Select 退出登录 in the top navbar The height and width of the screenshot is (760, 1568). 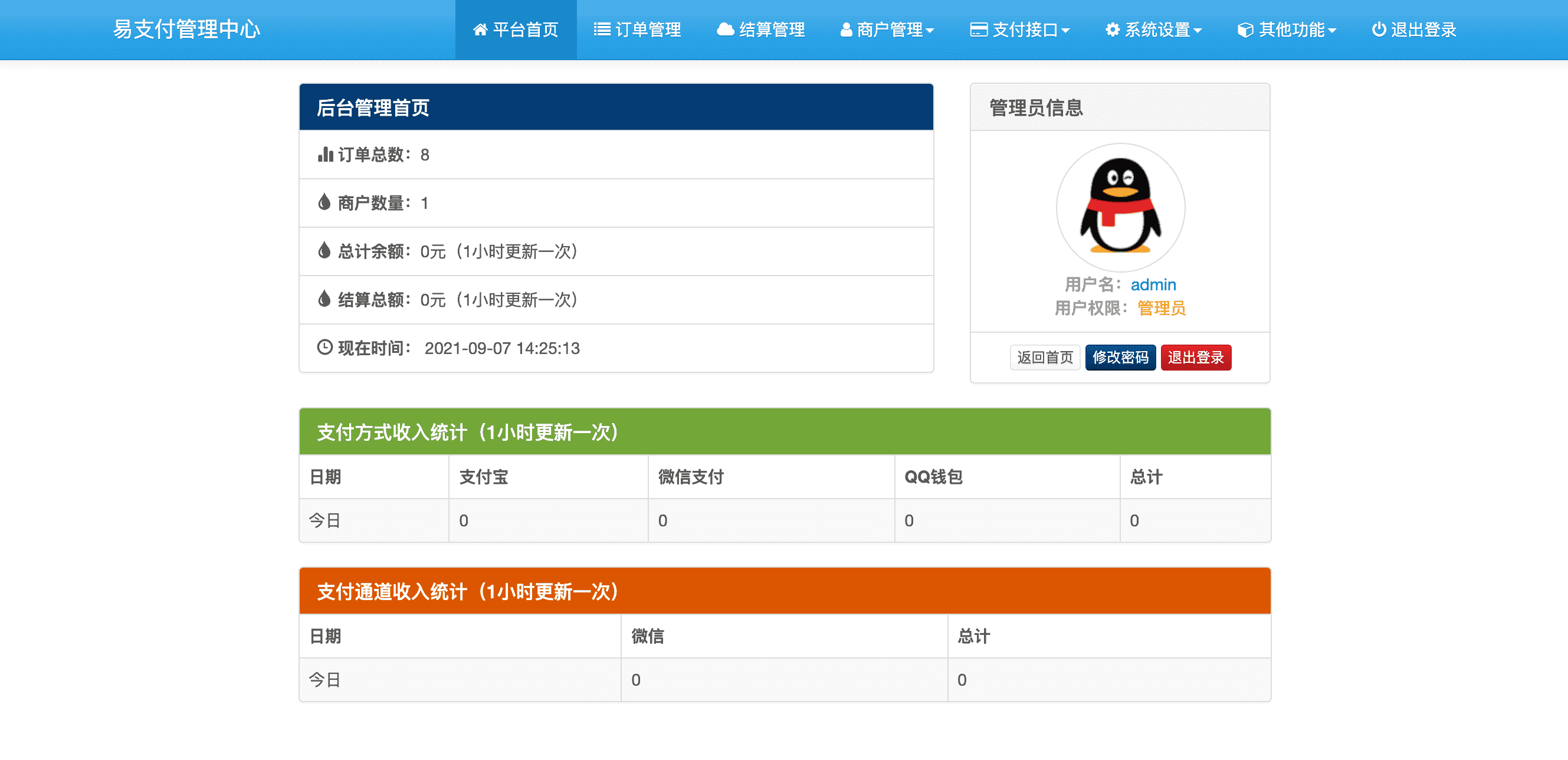1413,30
